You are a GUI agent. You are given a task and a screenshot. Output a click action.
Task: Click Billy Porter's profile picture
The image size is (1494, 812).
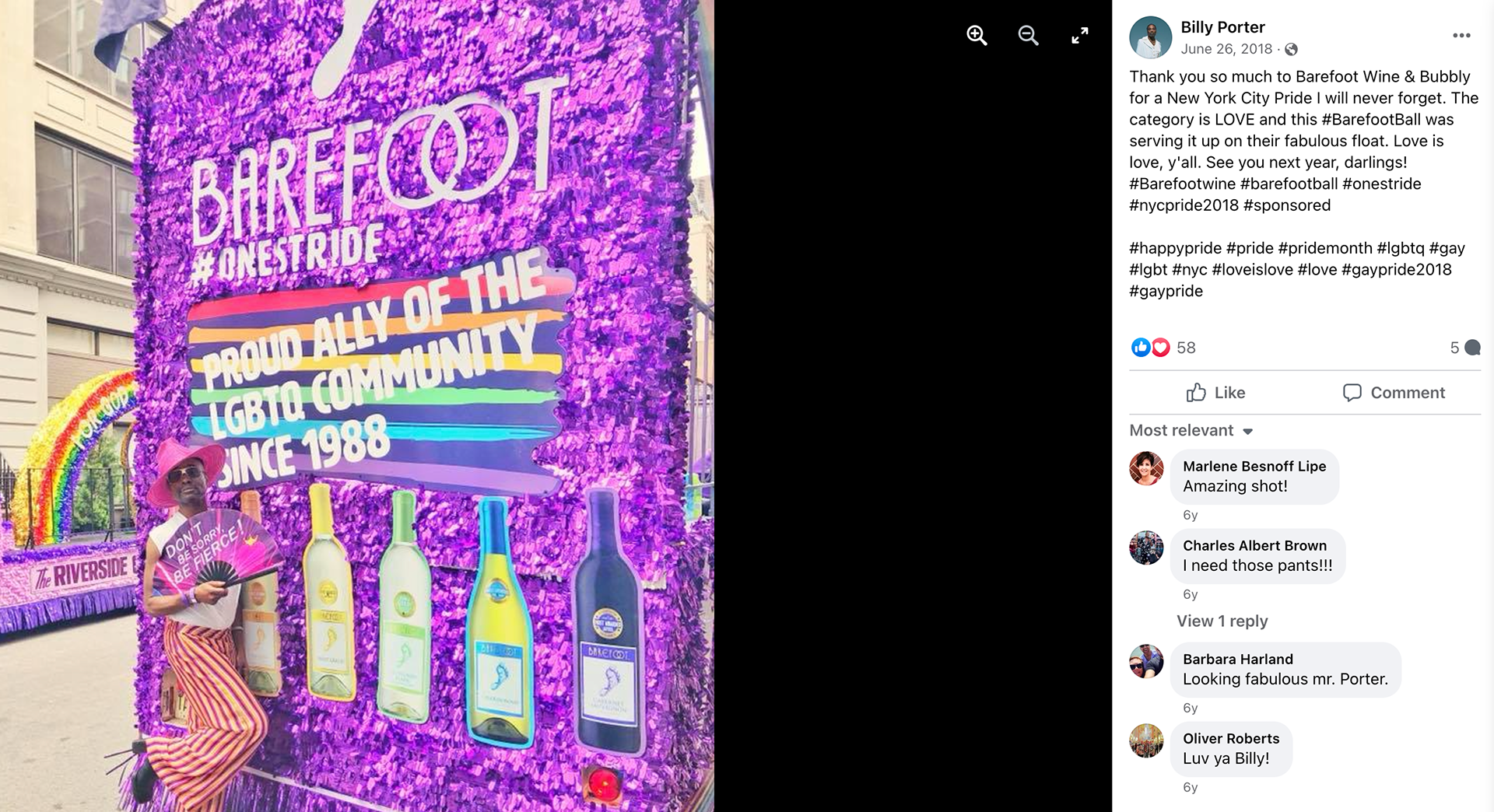pos(1150,37)
